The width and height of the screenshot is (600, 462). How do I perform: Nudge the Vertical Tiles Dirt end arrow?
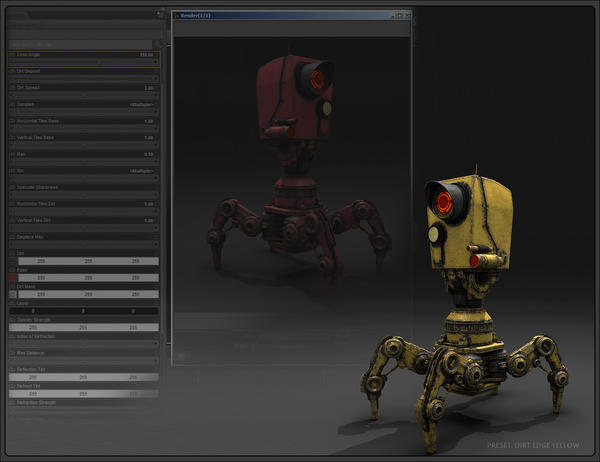(x=156, y=228)
